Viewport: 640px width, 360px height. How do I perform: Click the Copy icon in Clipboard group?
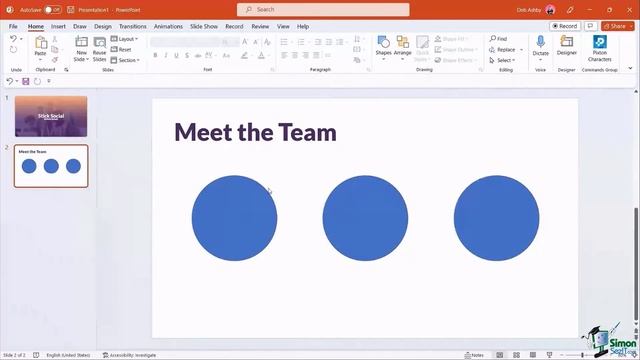pyautogui.click(x=55, y=49)
